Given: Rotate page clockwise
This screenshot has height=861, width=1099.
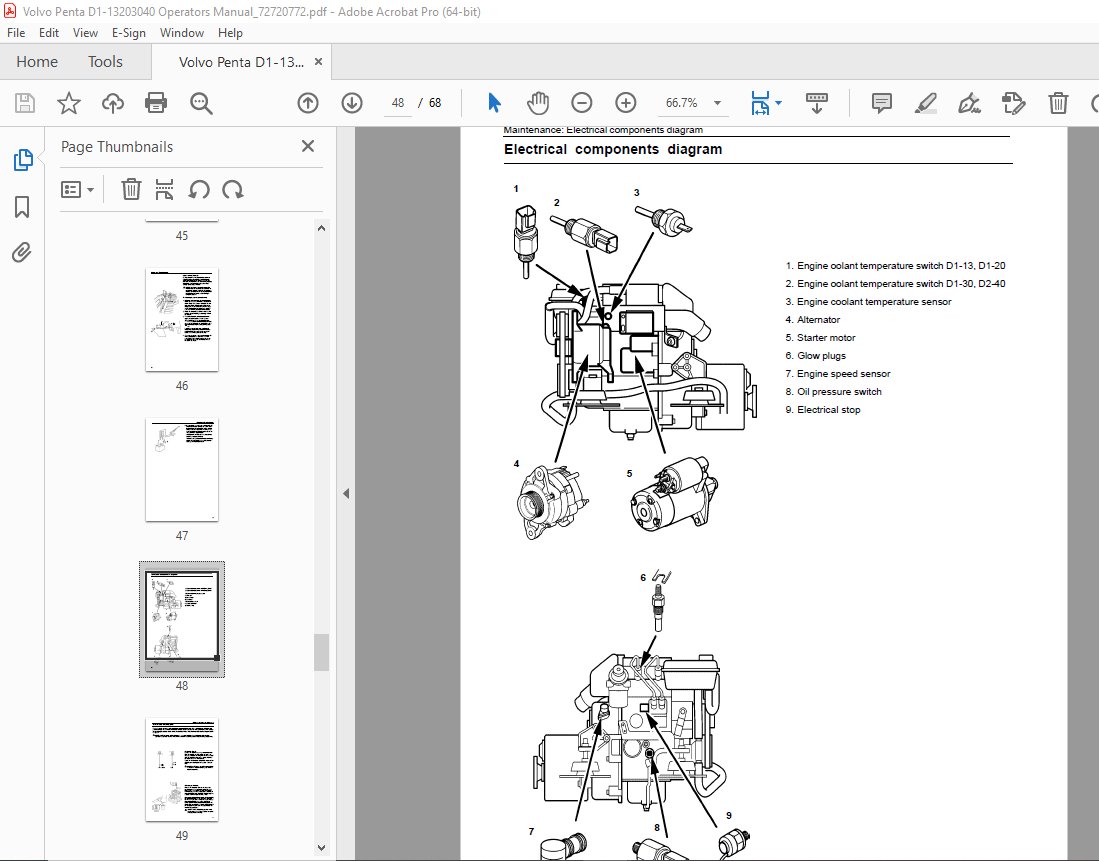Looking at the screenshot, I should click(x=233, y=189).
